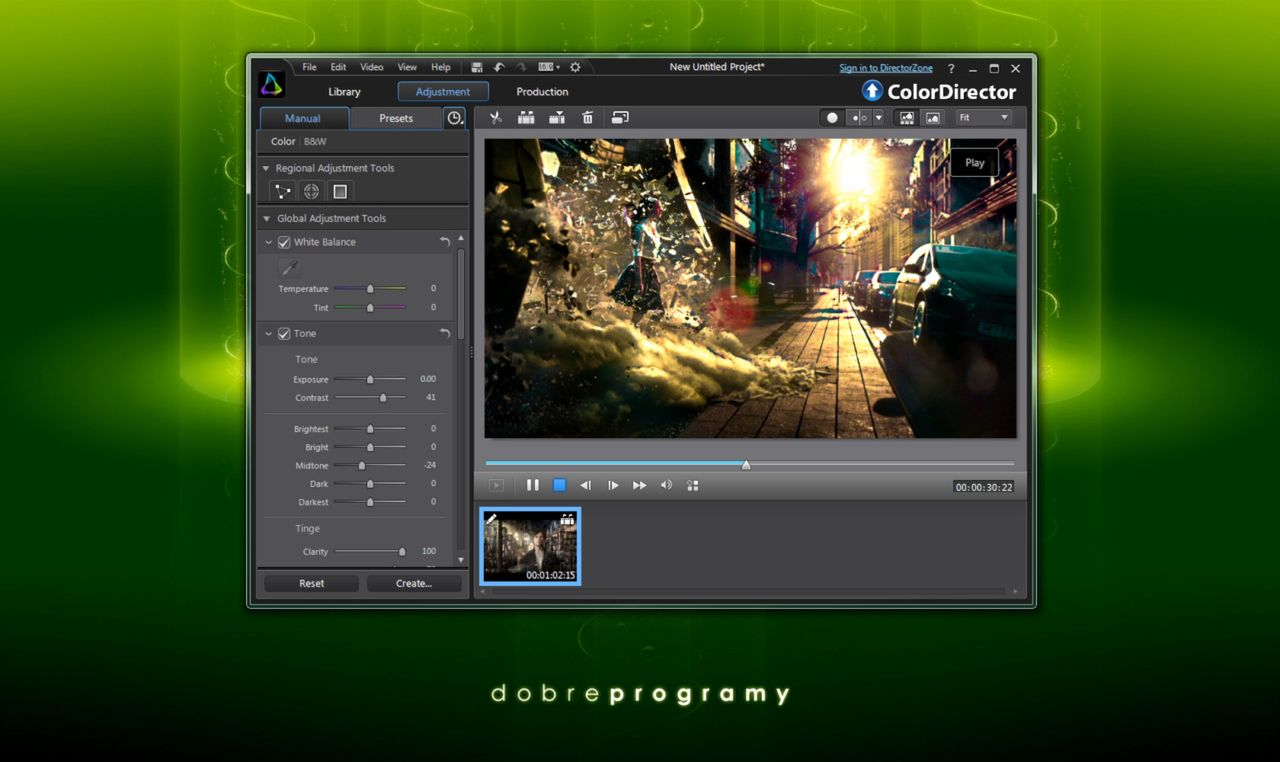
Task: Click the Temperature slider handle
Action: [x=370, y=289]
